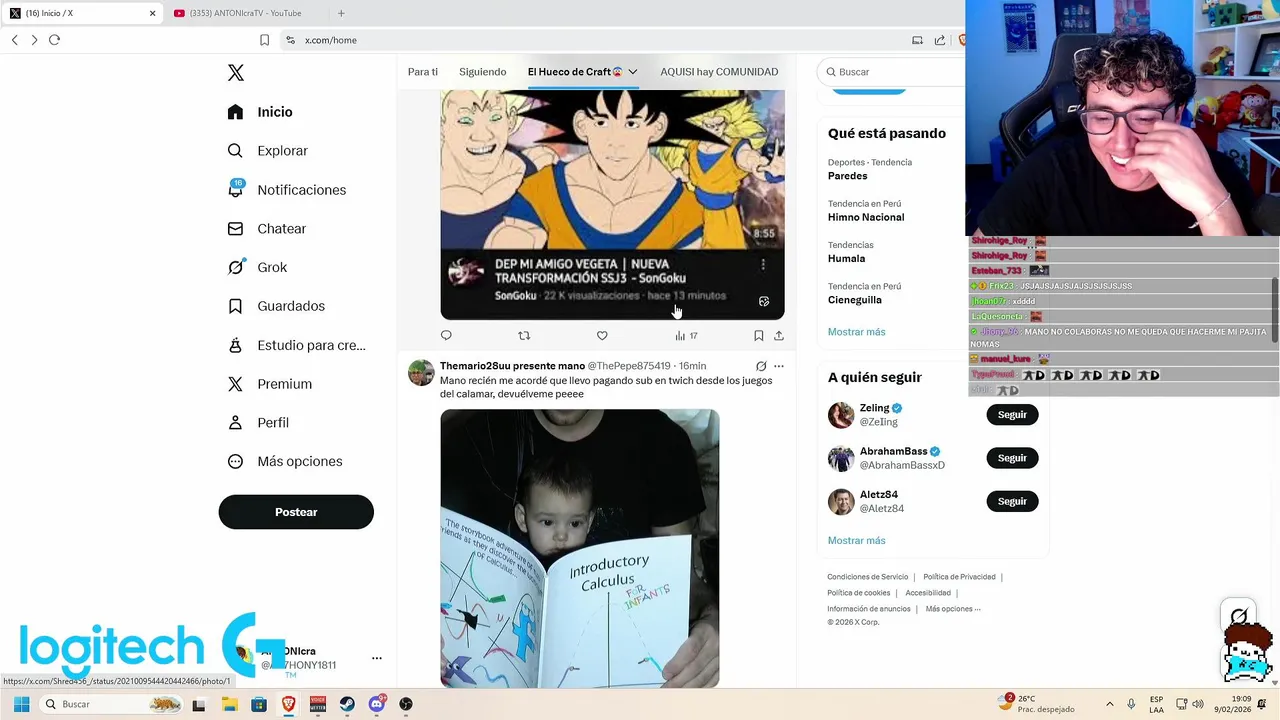This screenshot has height=720, width=1280.
Task: Reload the browser page
Action: coord(54,40)
